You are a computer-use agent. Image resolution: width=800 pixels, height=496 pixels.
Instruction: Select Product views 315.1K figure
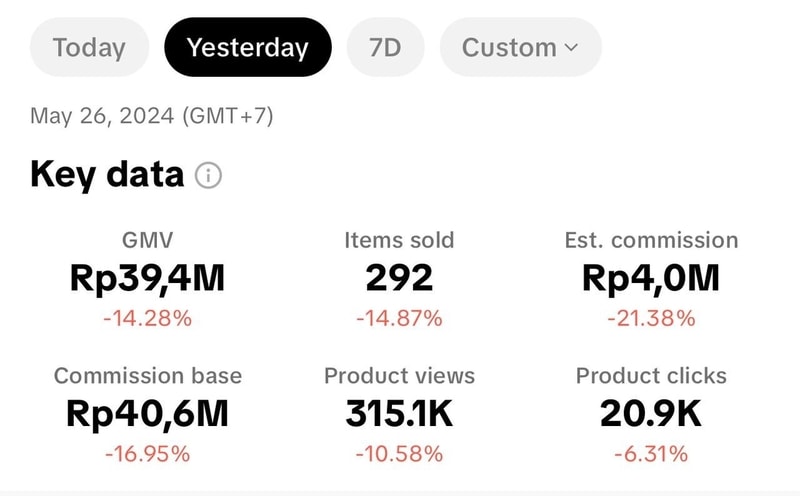click(x=399, y=413)
